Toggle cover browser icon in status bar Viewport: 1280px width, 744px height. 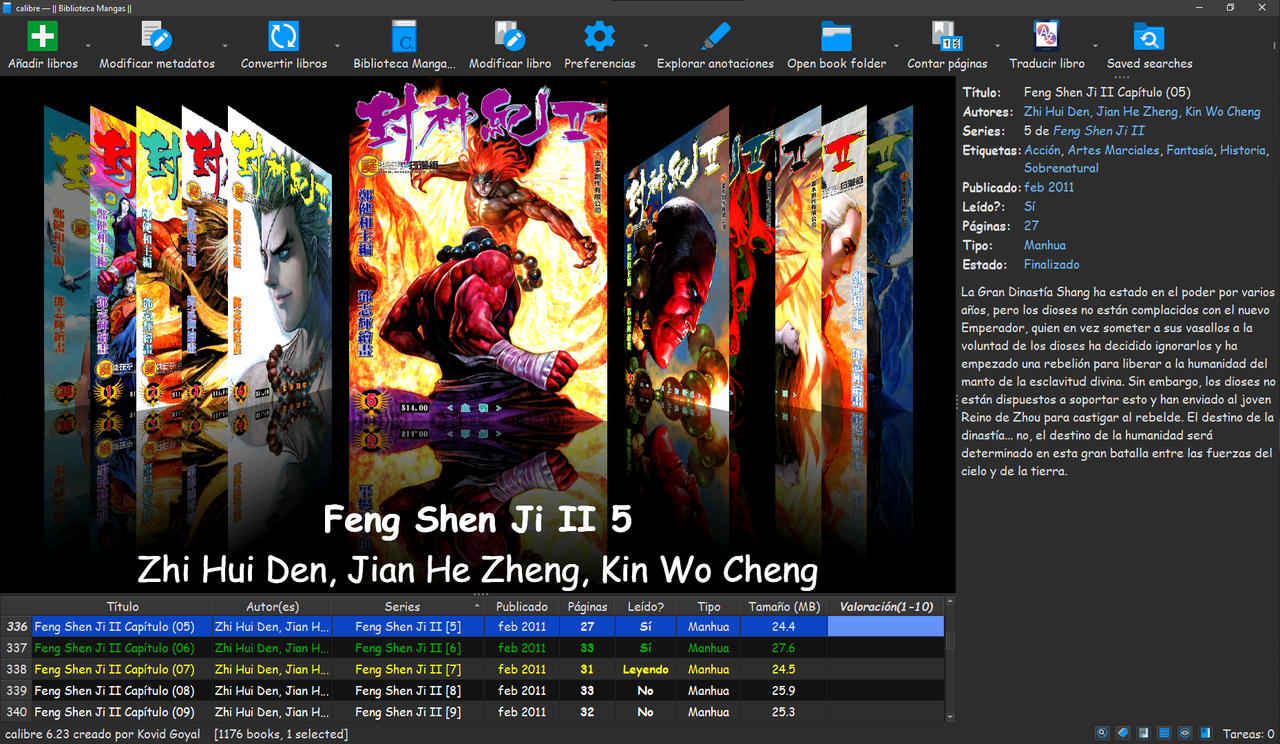point(1144,733)
